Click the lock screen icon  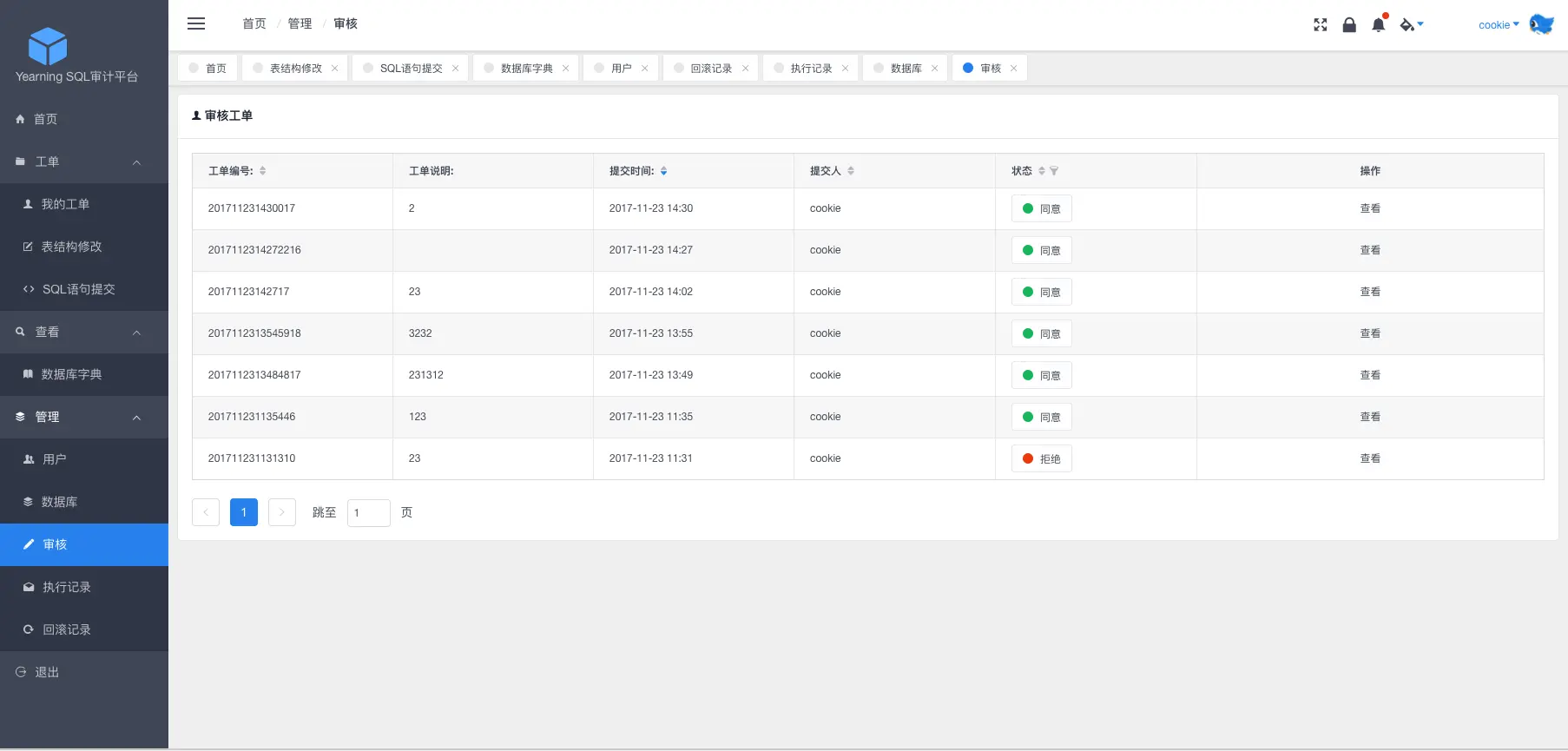(1349, 25)
